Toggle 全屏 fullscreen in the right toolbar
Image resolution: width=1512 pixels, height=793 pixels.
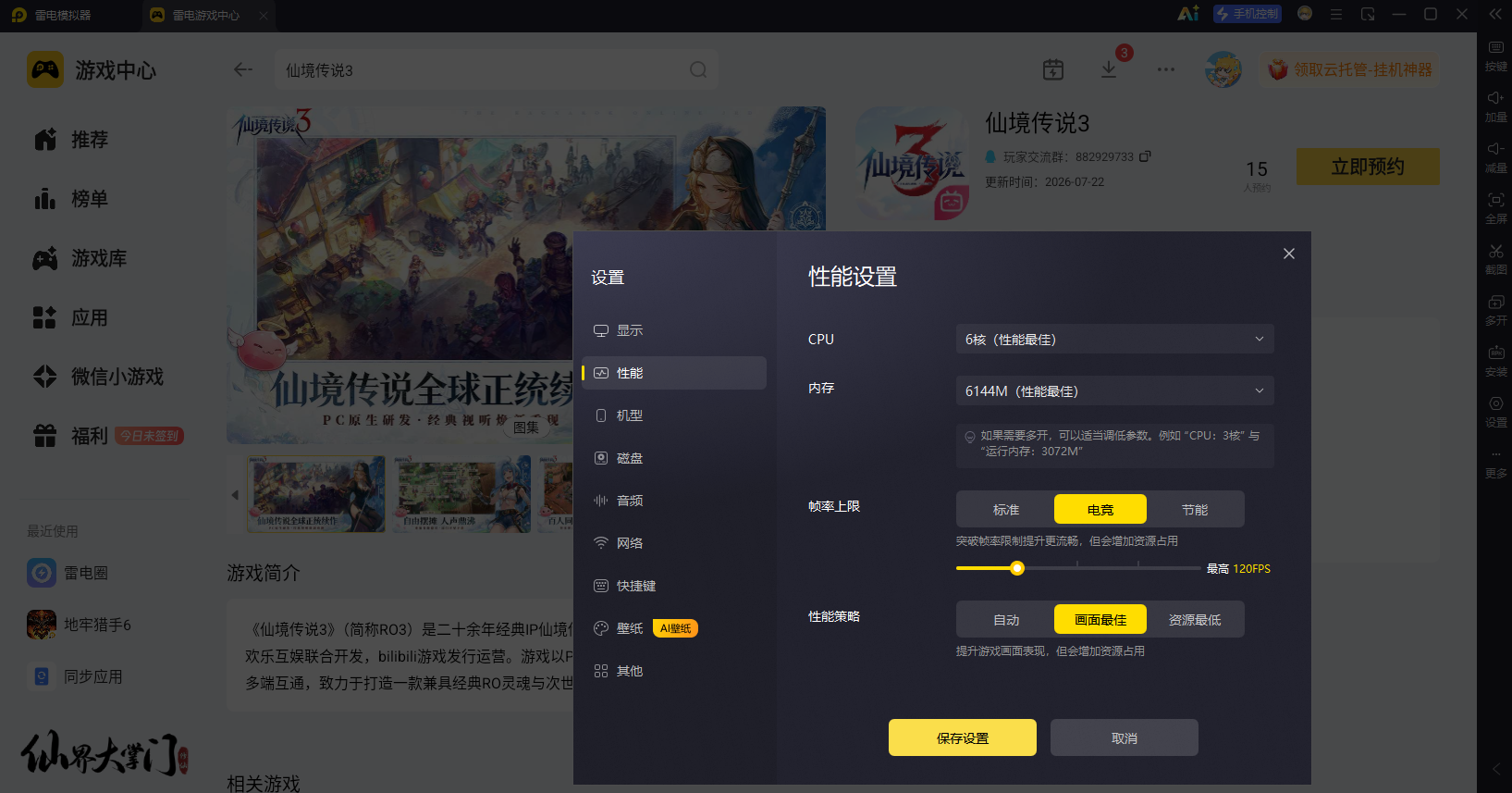pyautogui.click(x=1495, y=208)
